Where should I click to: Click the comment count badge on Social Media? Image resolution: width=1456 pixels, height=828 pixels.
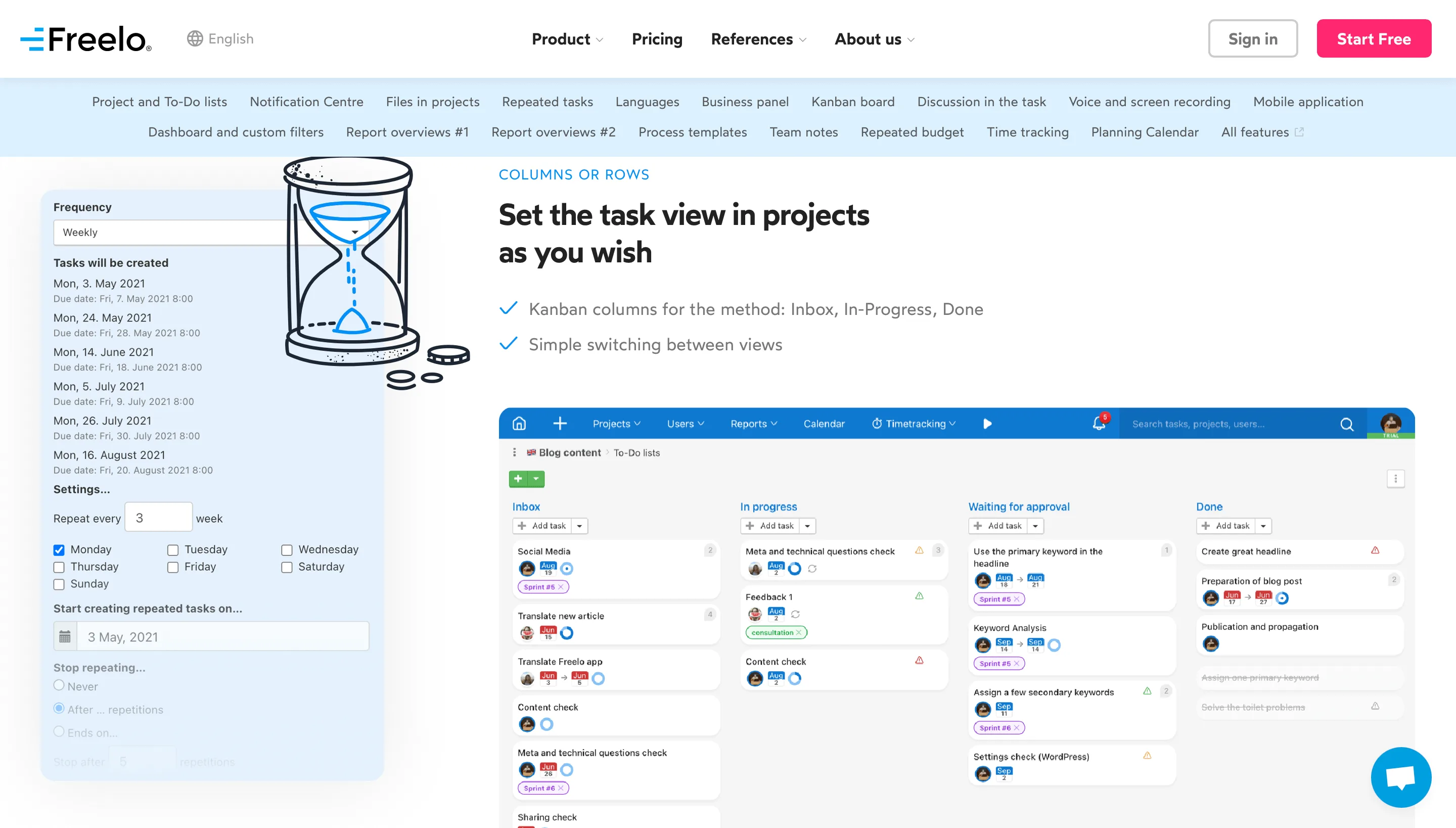tap(710, 550)
